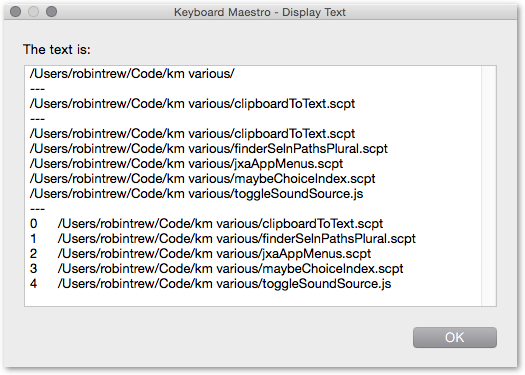Click the line numbered 2 jxaAppMenus.scpt
525x375 pixels.
(x=200, y=254)
